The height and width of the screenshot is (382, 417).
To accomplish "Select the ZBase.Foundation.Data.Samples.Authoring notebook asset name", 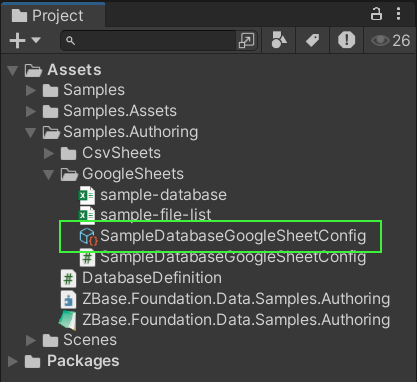I will 236,320.
